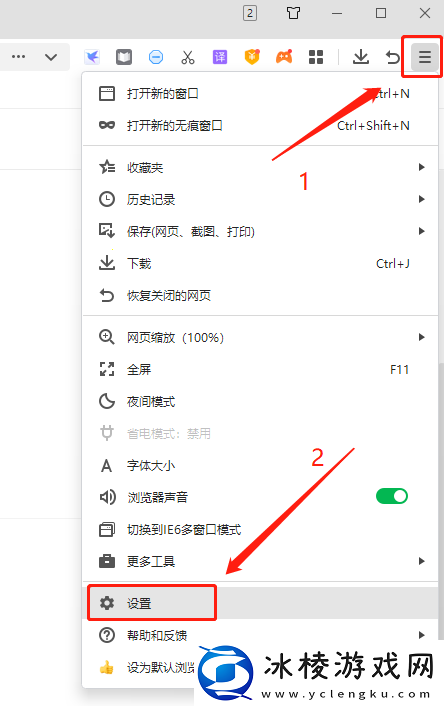
Task: Click the download arrow toolbar icon
Action: (x=361, y=57)
